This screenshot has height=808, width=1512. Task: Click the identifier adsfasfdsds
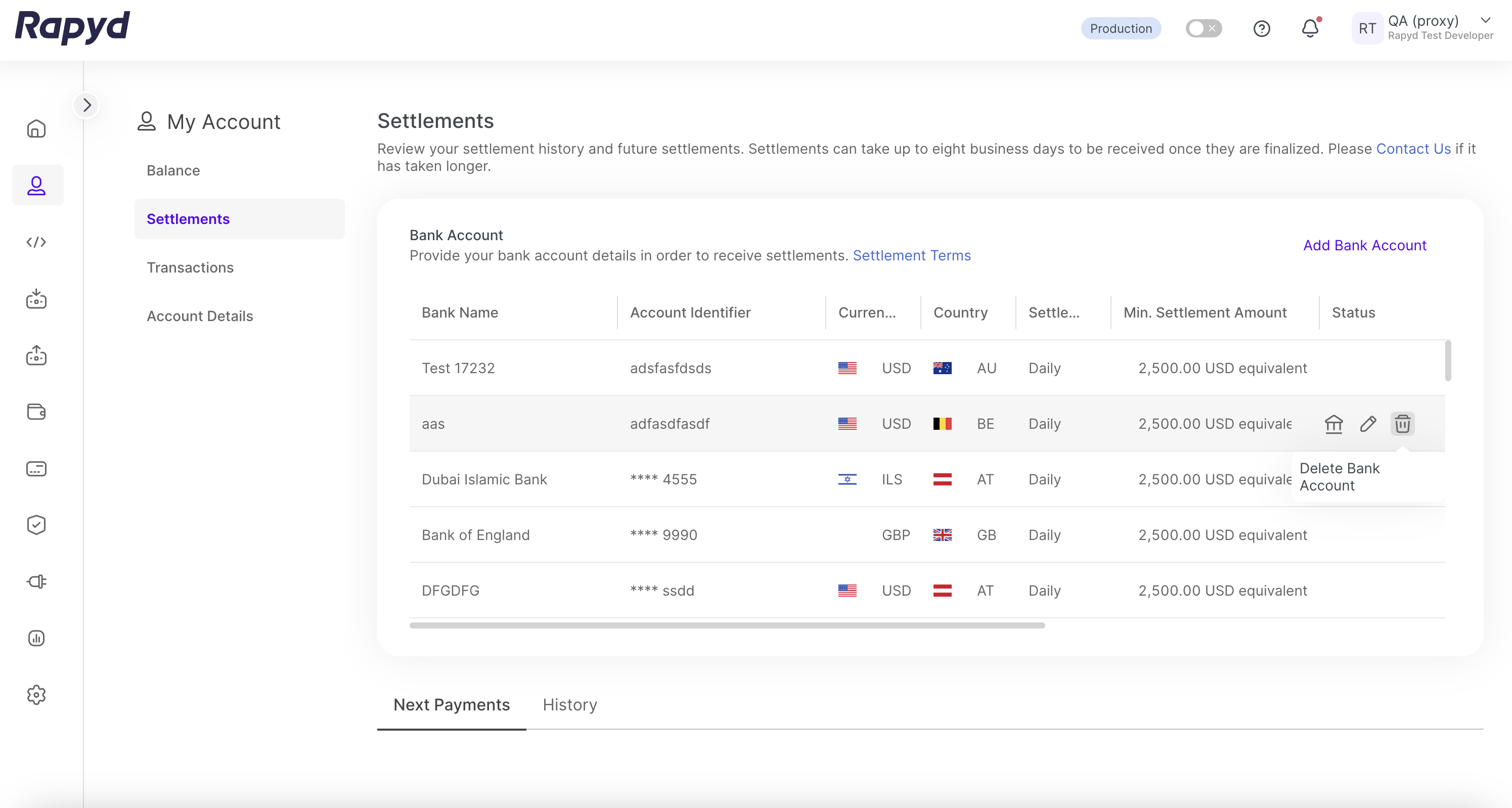(671, 368)
